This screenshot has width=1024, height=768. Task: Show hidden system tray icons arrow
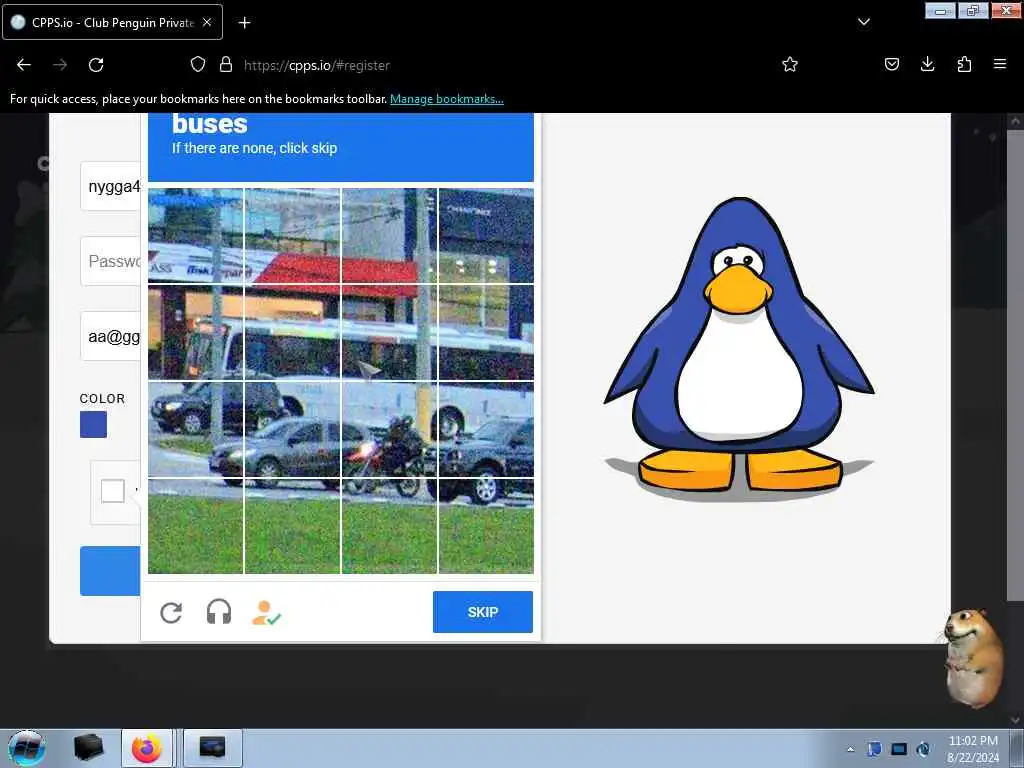tap(850, 749)
